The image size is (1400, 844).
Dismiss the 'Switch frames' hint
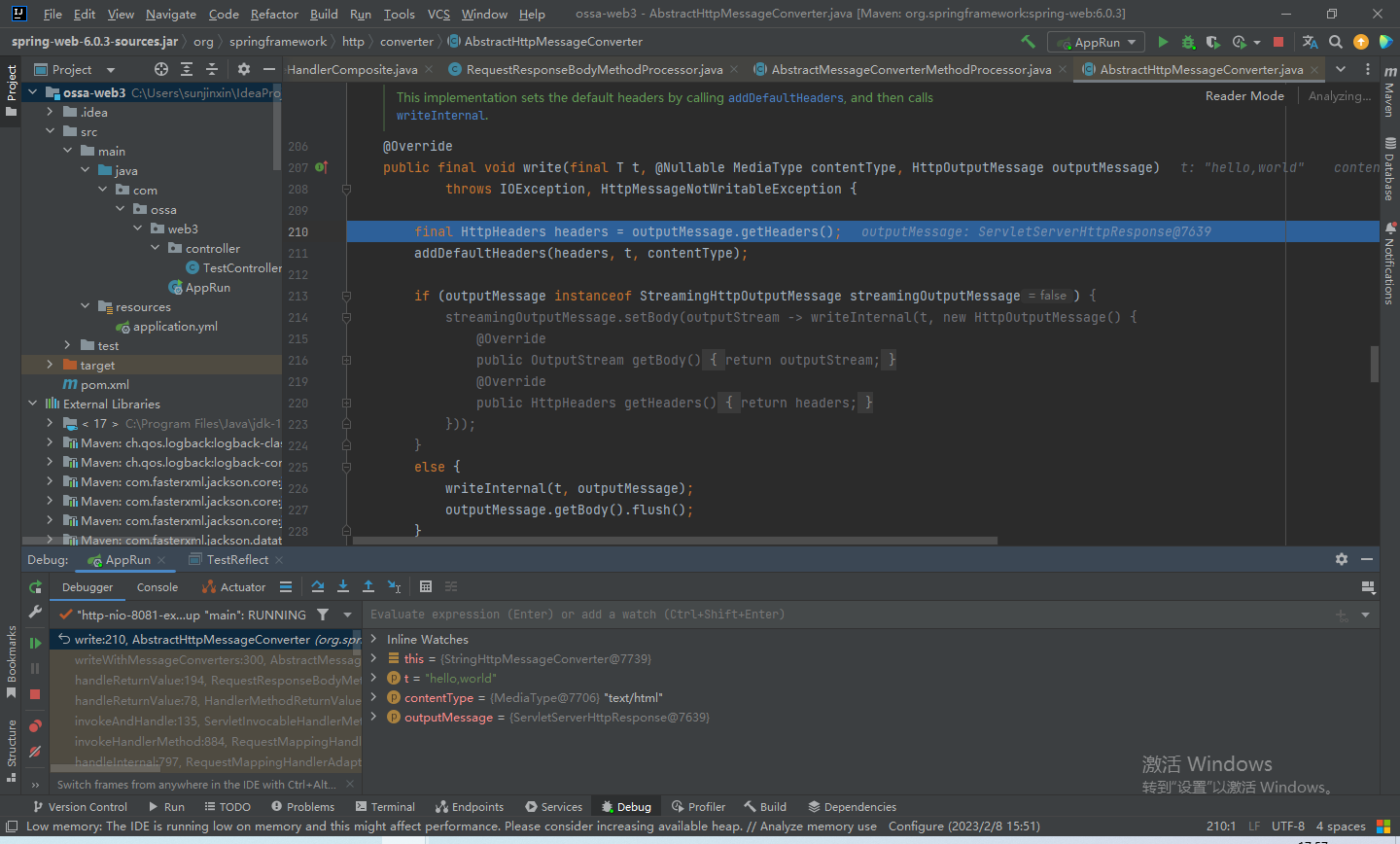(351, 784)
